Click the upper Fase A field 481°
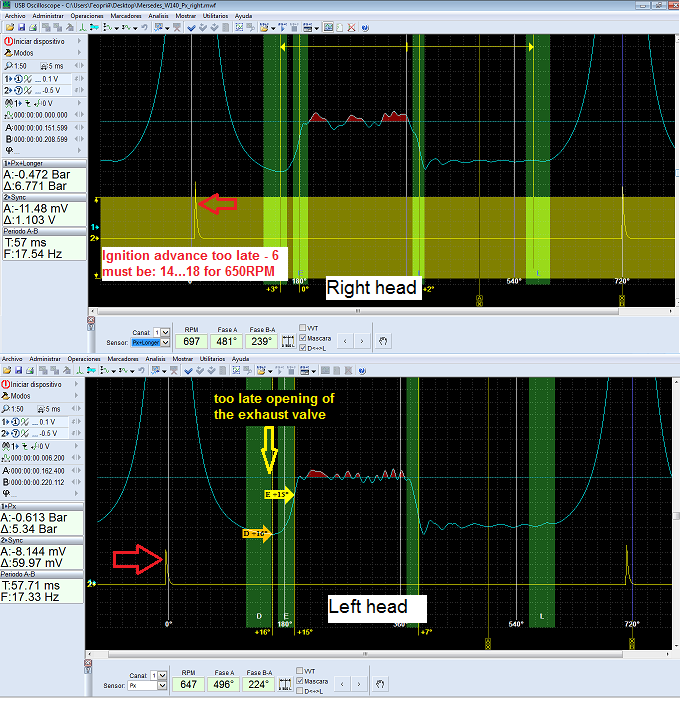This screenshot has width=681, height=702. click(226, 342)
